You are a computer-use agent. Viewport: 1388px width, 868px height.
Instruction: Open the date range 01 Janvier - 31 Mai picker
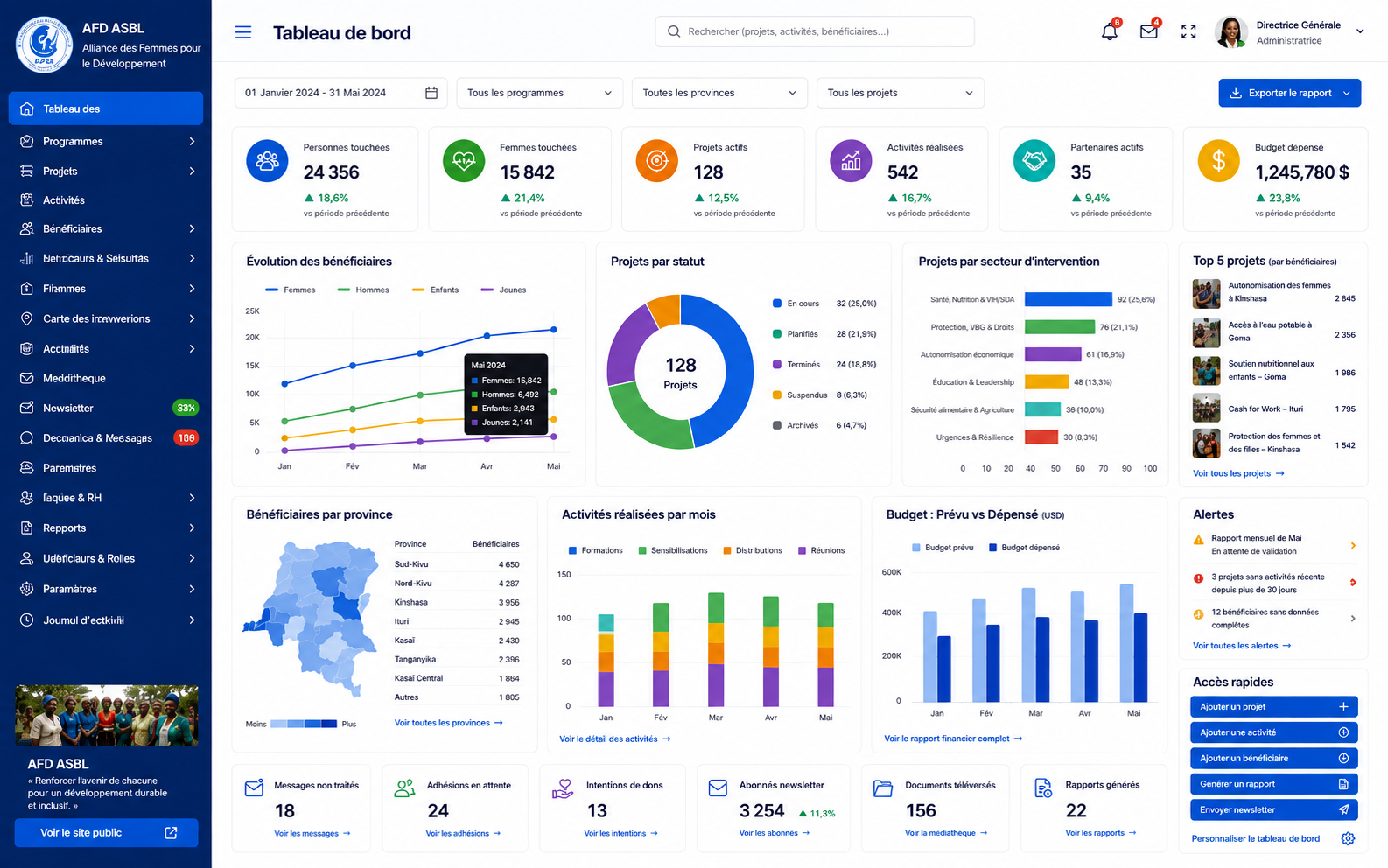(340, 93)
